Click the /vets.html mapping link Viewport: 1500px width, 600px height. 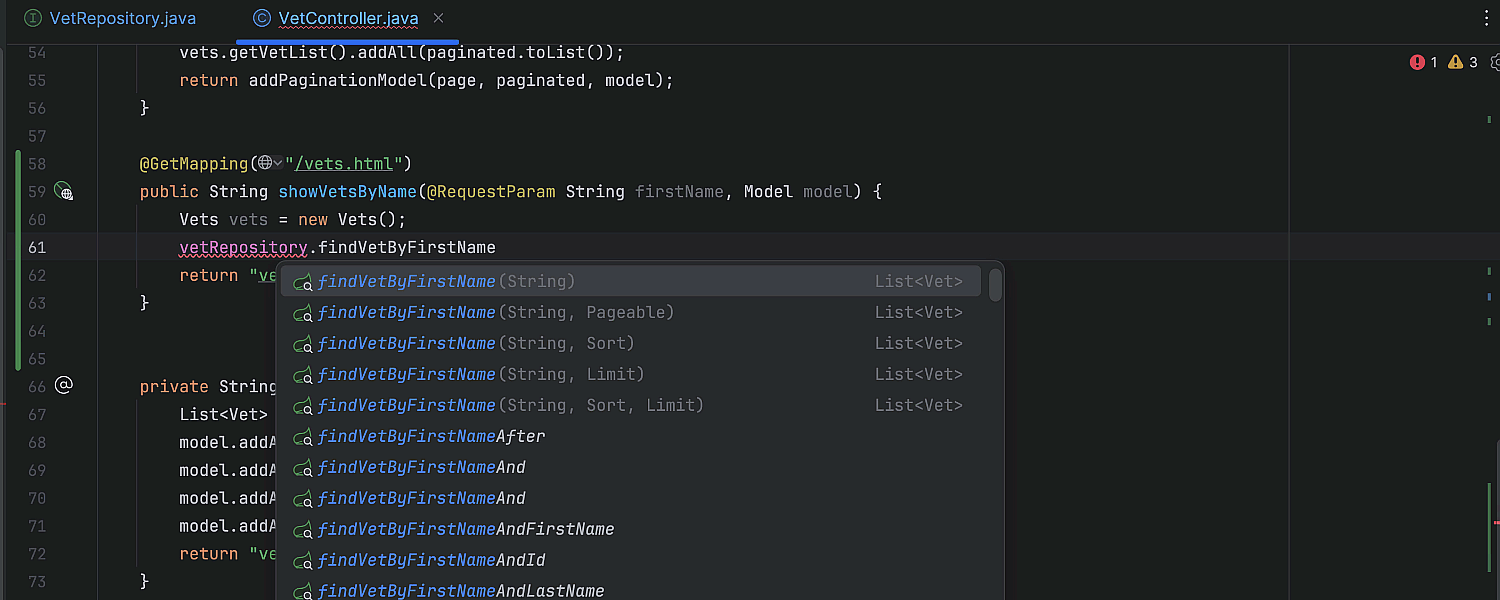(x=345, y=163)
